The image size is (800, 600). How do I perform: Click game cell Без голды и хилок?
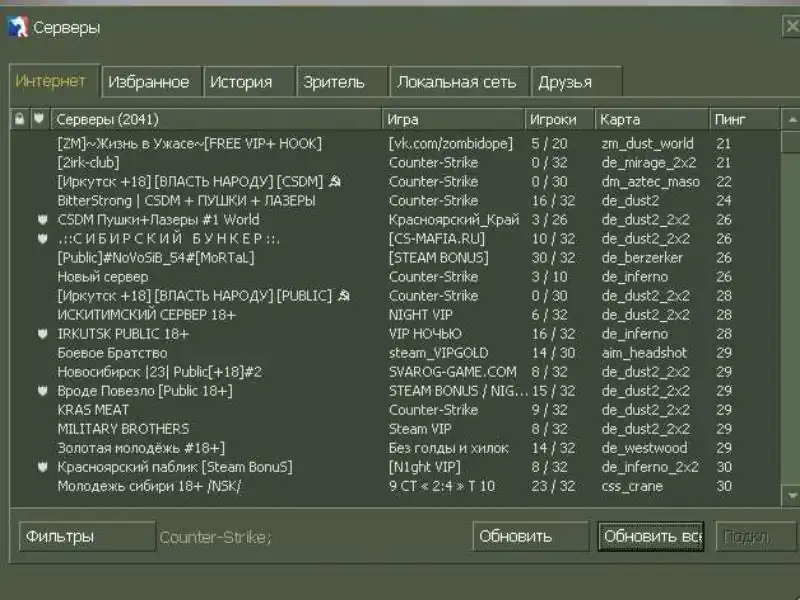tap(448, 448)
